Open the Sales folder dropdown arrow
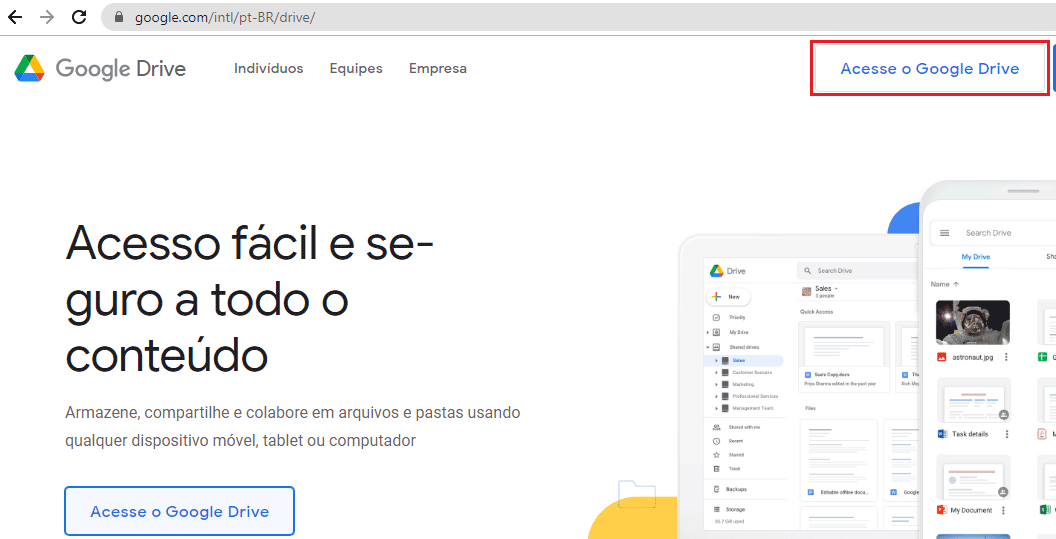Viewport: 1056px width, 539px height. (836, 288)
